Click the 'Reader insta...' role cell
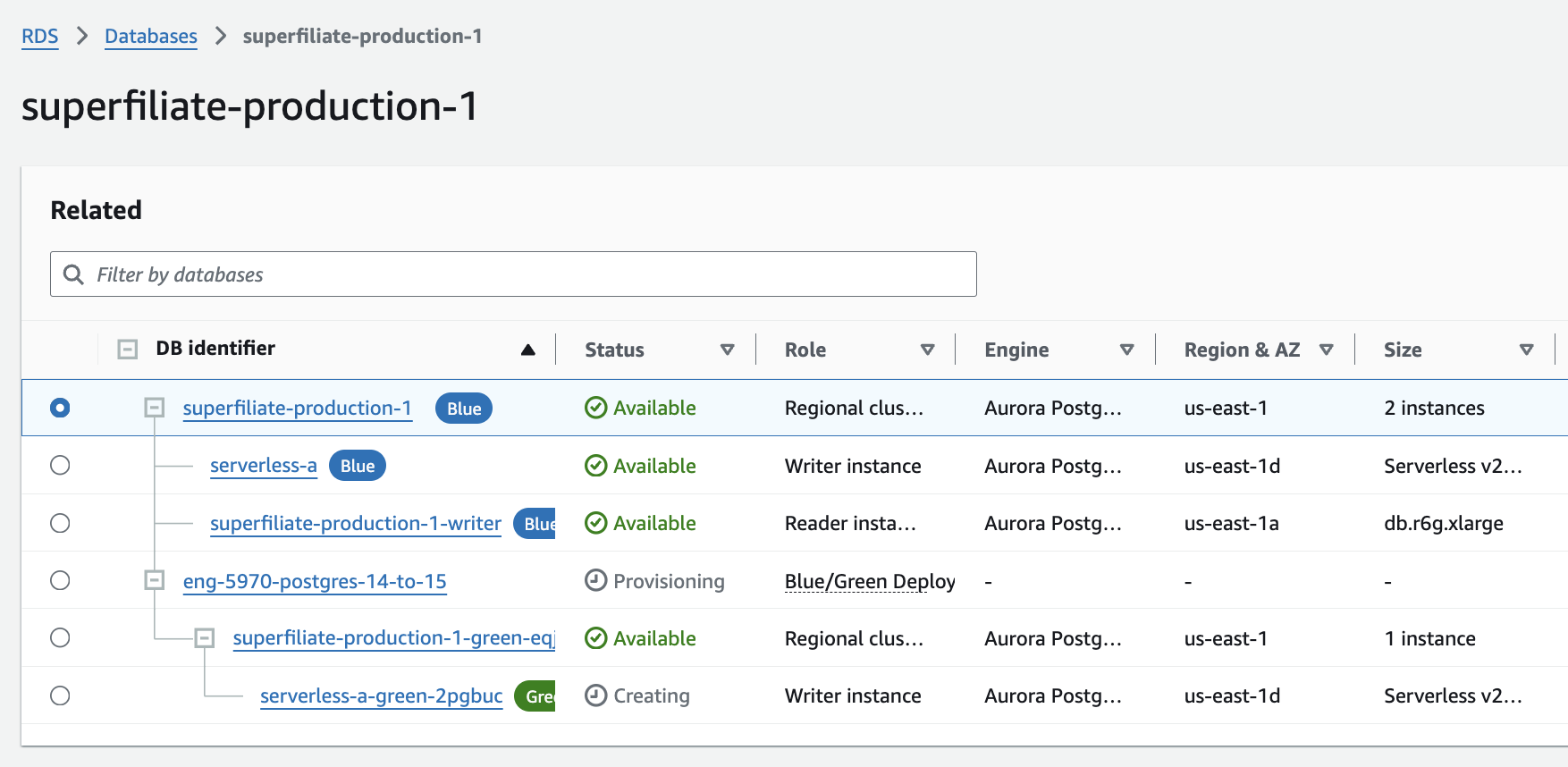This screenshot has width=1568, height=767. [x=850, y=523]
